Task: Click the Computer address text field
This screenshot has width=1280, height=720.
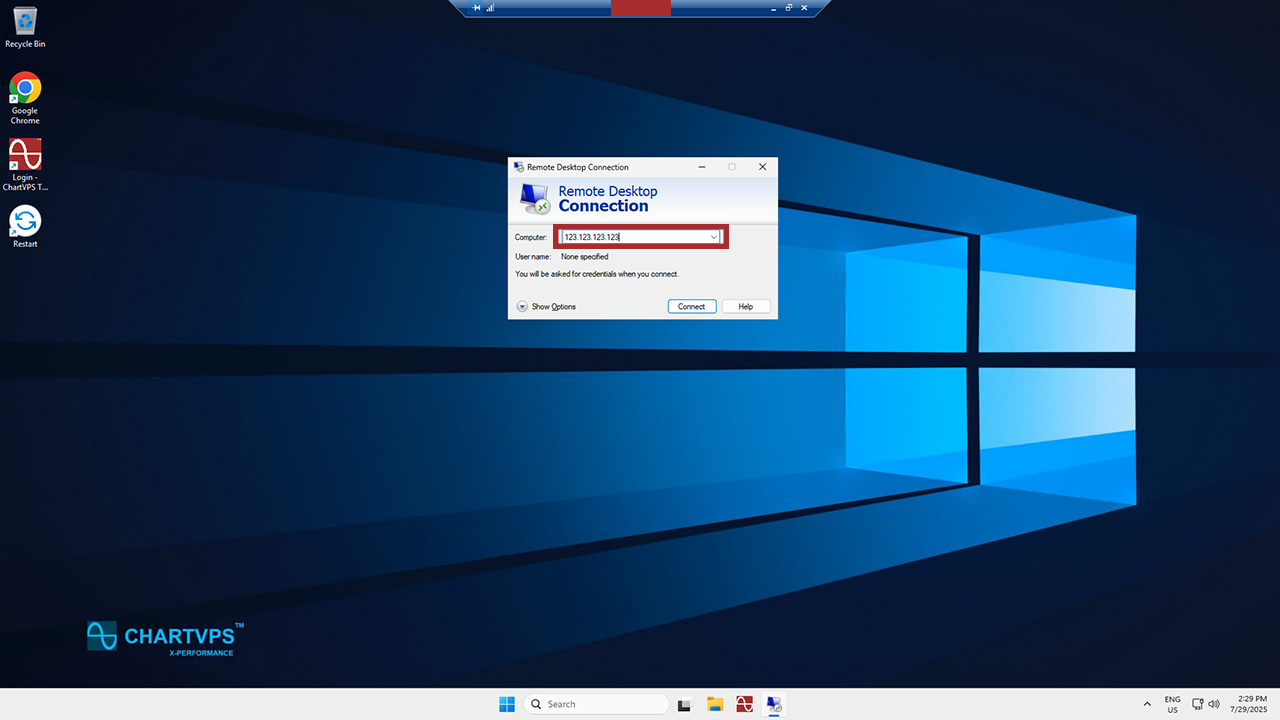Action: pyautogui.click(x=634, y=237)
